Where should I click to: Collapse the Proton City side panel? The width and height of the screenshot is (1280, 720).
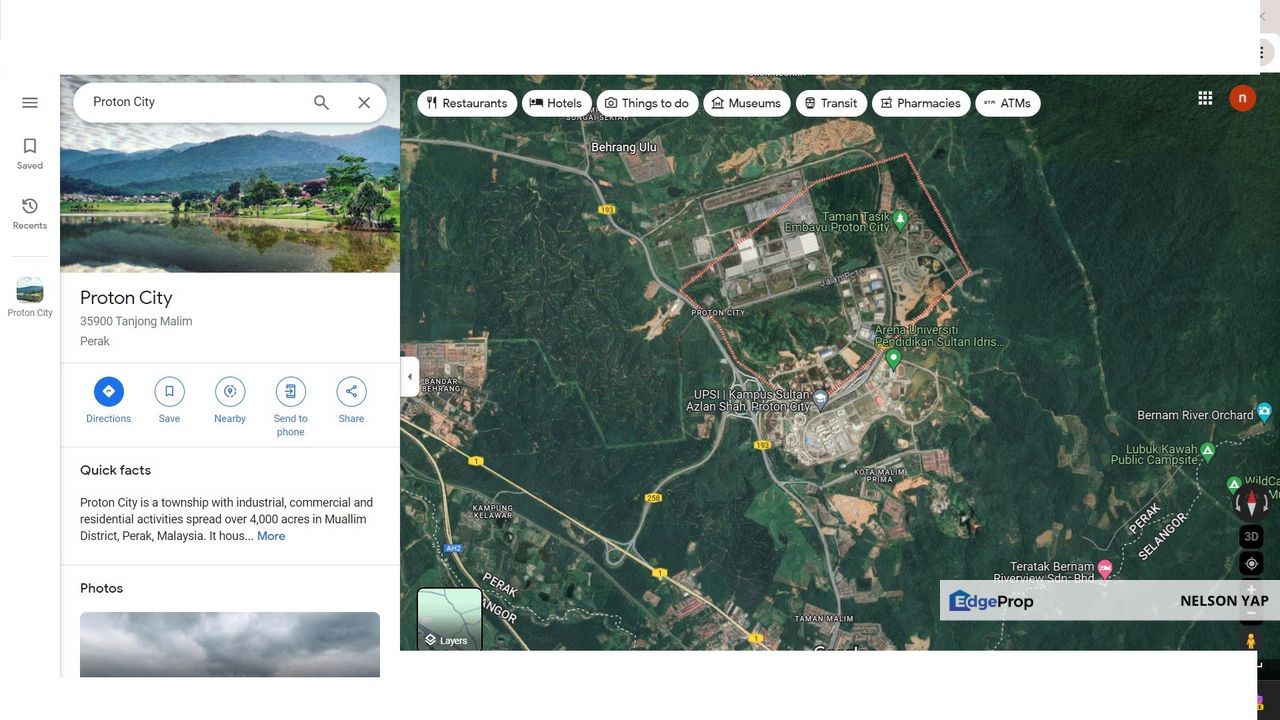pyautogui.click(x=409, y=376)
